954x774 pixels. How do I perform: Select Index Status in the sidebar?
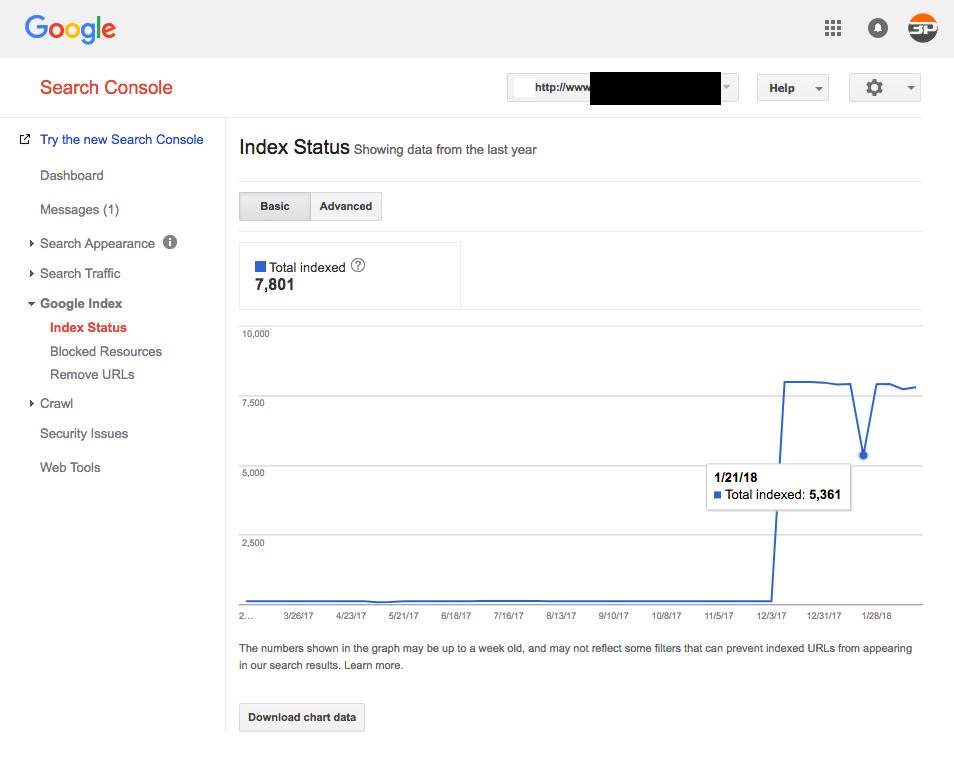[x=88, y=327]
